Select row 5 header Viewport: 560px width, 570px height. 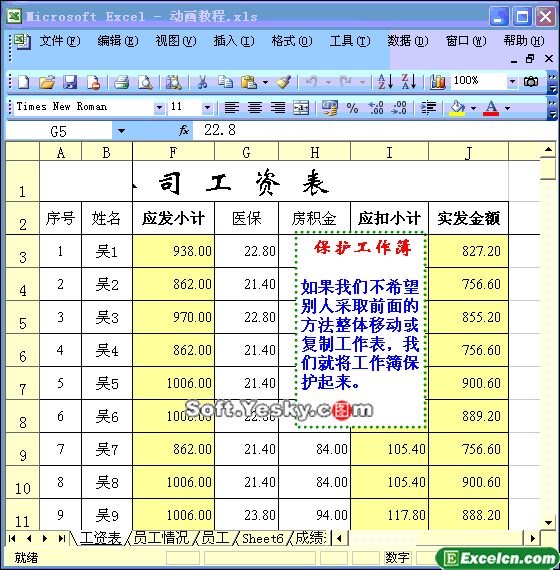(23, 317)
